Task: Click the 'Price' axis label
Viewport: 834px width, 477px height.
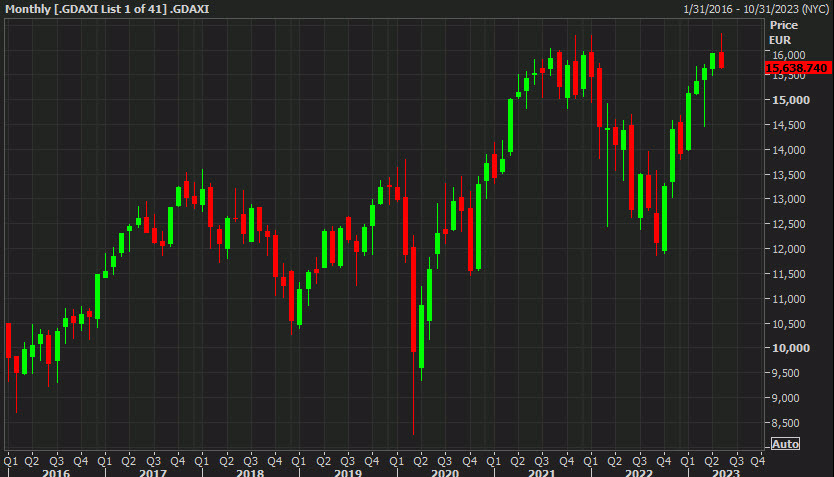Action: 783,25
